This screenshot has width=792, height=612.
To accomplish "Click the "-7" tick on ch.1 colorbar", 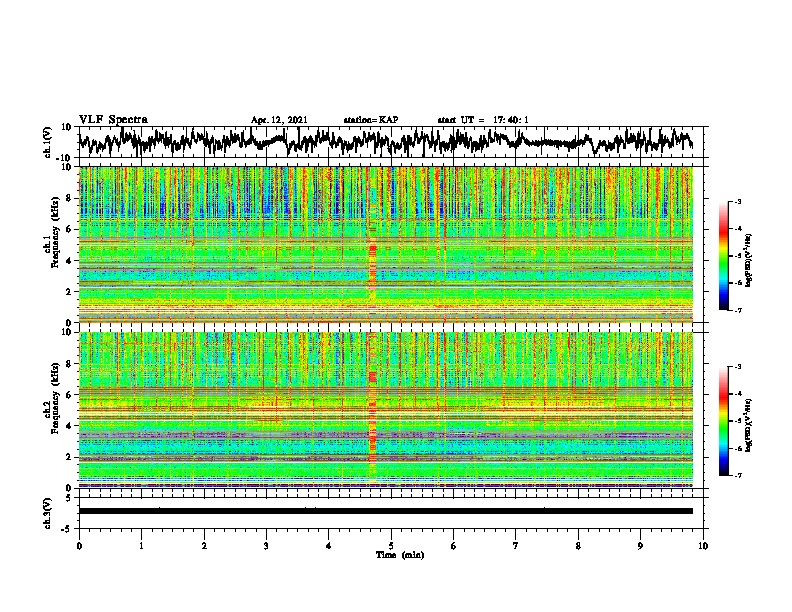I will pyautogui.click(x=737, y=310).
